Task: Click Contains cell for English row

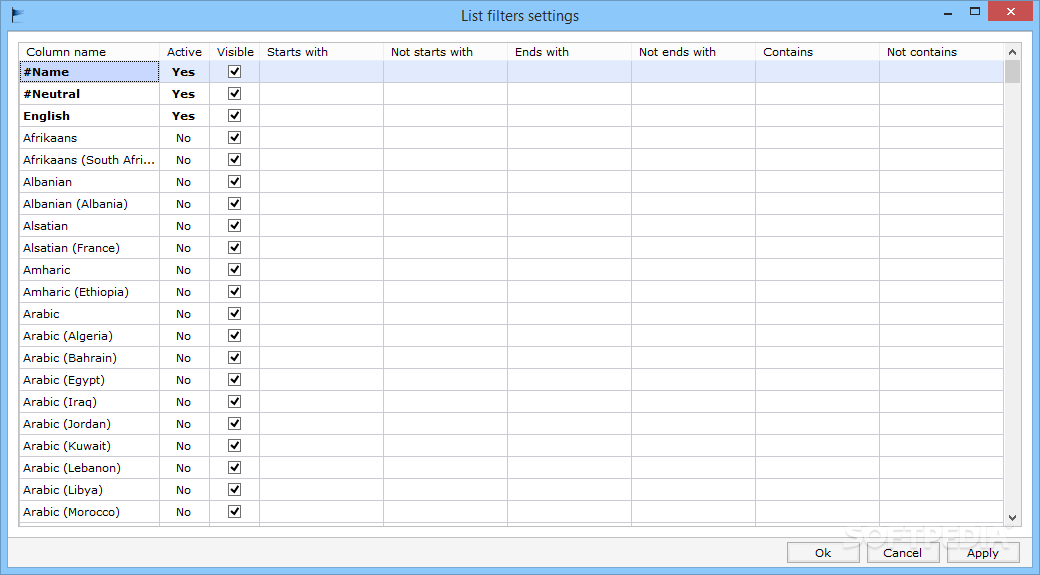Action: pos(818,115)
